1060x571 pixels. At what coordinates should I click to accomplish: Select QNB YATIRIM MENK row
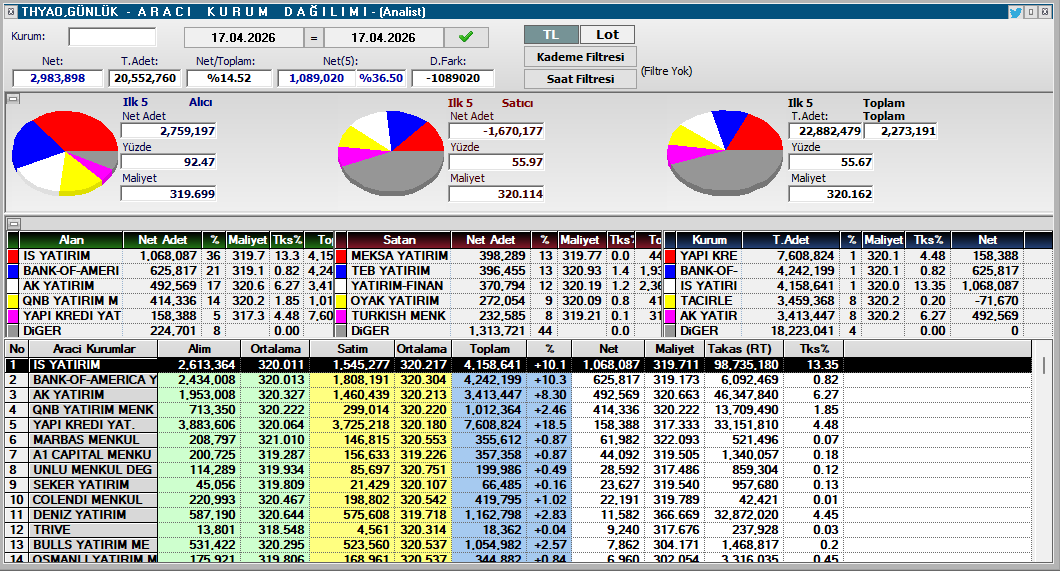pyautogui.click(x=519, y=409)
